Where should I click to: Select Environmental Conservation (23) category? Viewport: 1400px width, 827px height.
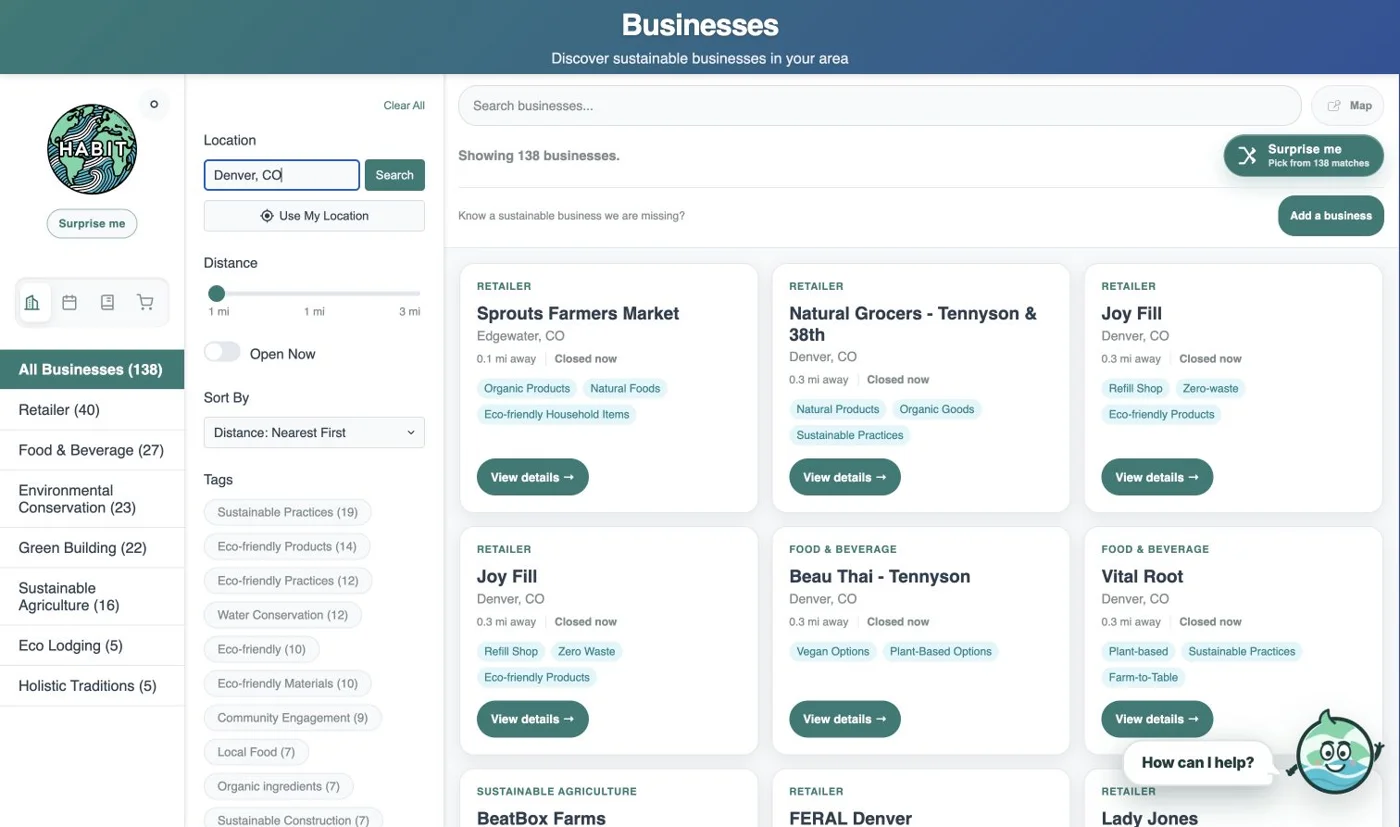[92, 499]
